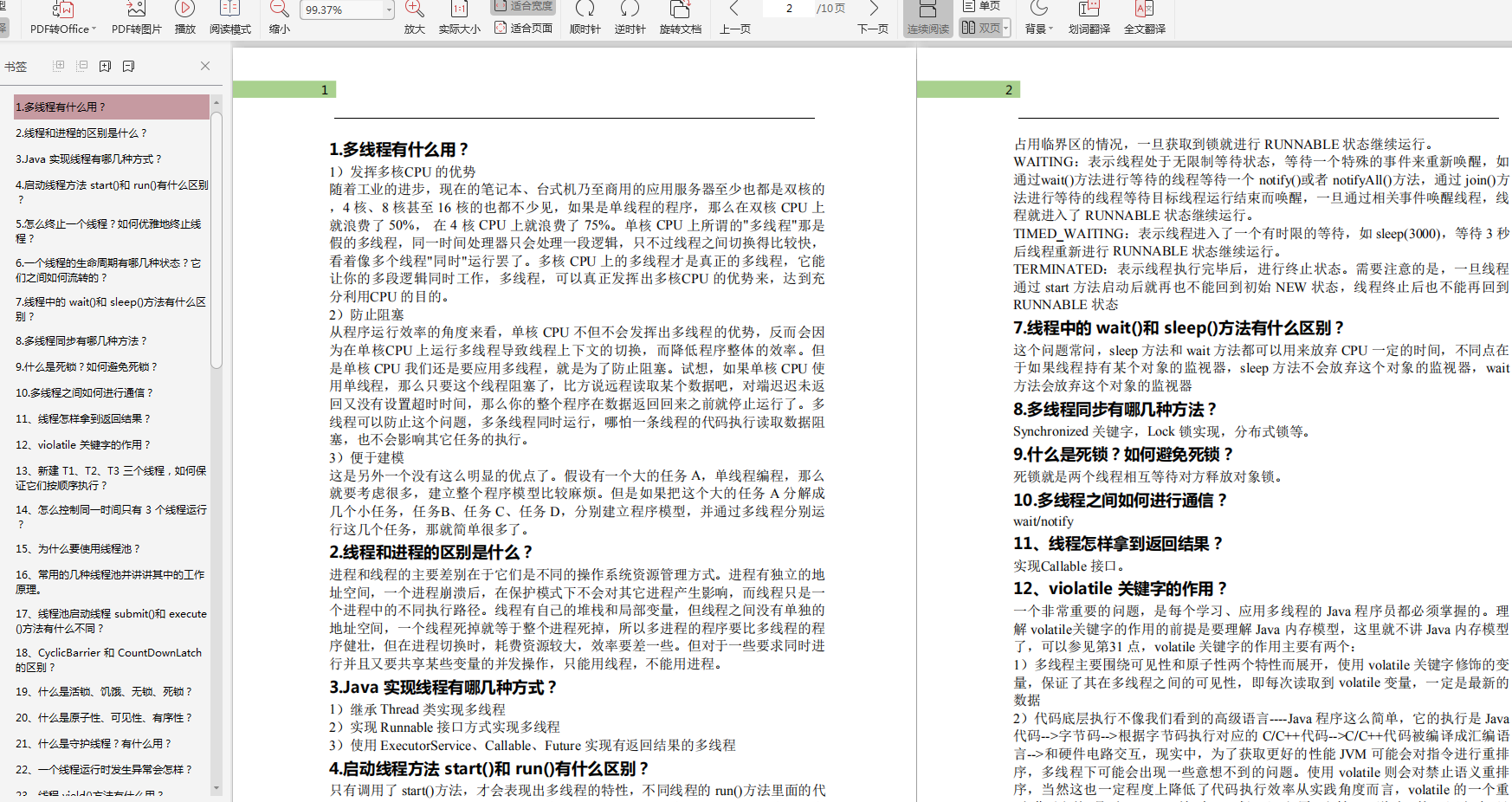Open the zoom percentage dropdown

[x=389, y=10]
